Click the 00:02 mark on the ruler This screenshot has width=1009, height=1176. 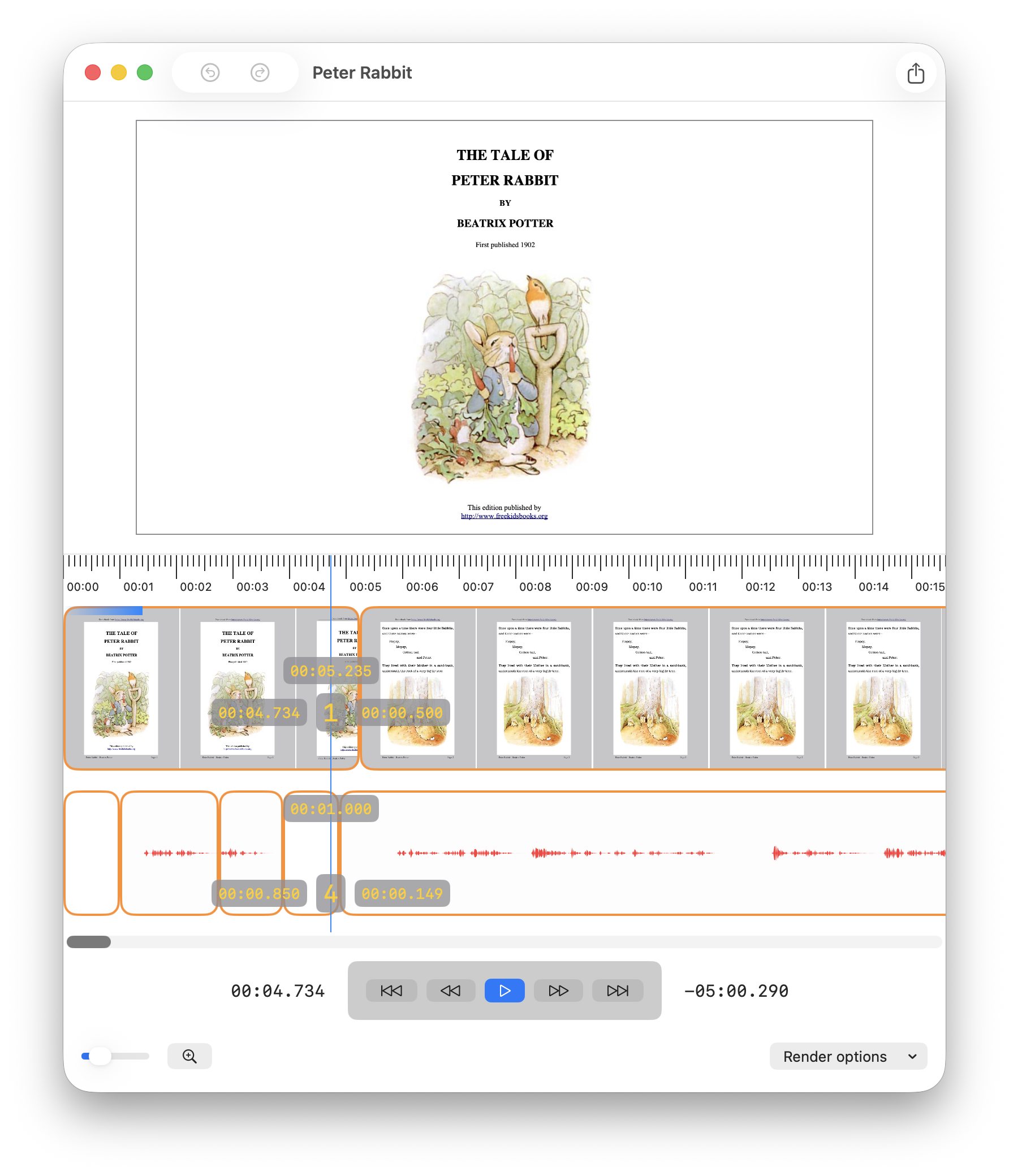tap(195, 587)
